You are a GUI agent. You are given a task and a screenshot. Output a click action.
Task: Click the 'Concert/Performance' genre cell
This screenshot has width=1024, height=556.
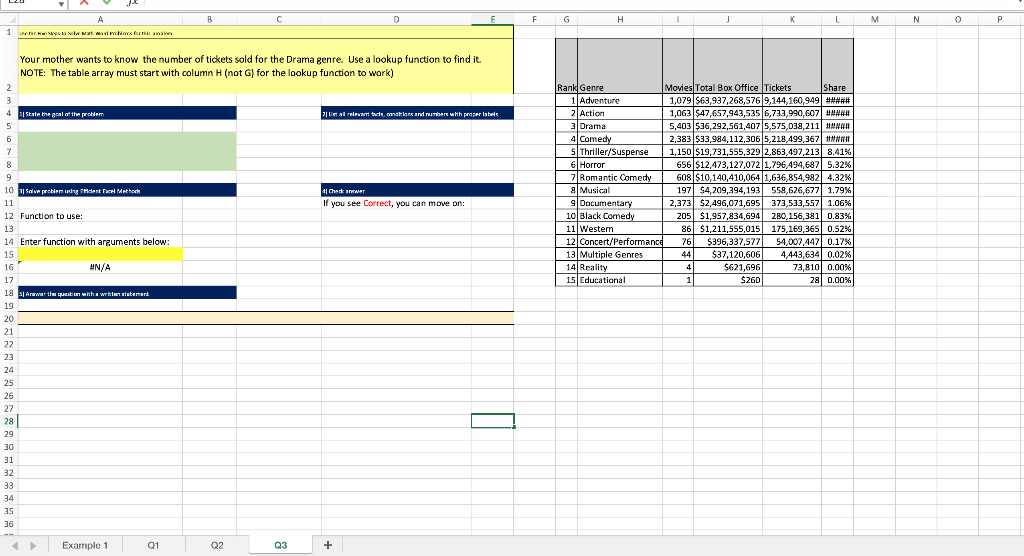(x=620, y=242)
